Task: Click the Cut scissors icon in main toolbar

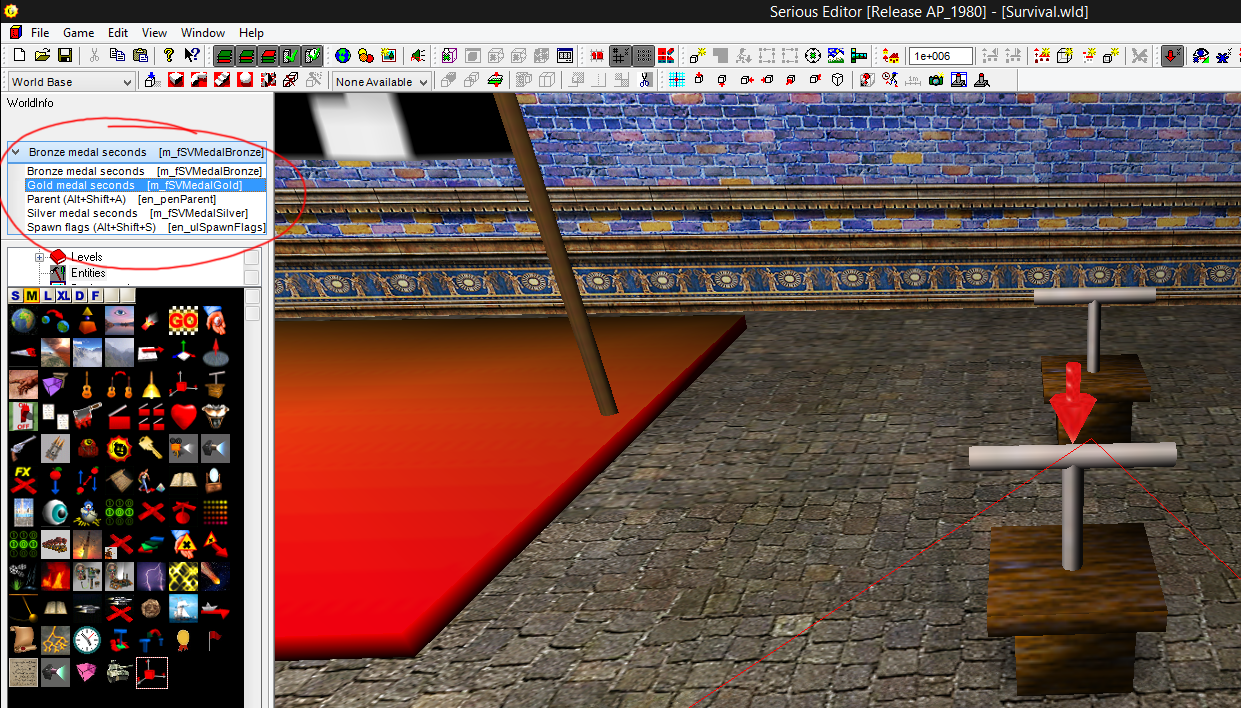Action: (95, 56)
